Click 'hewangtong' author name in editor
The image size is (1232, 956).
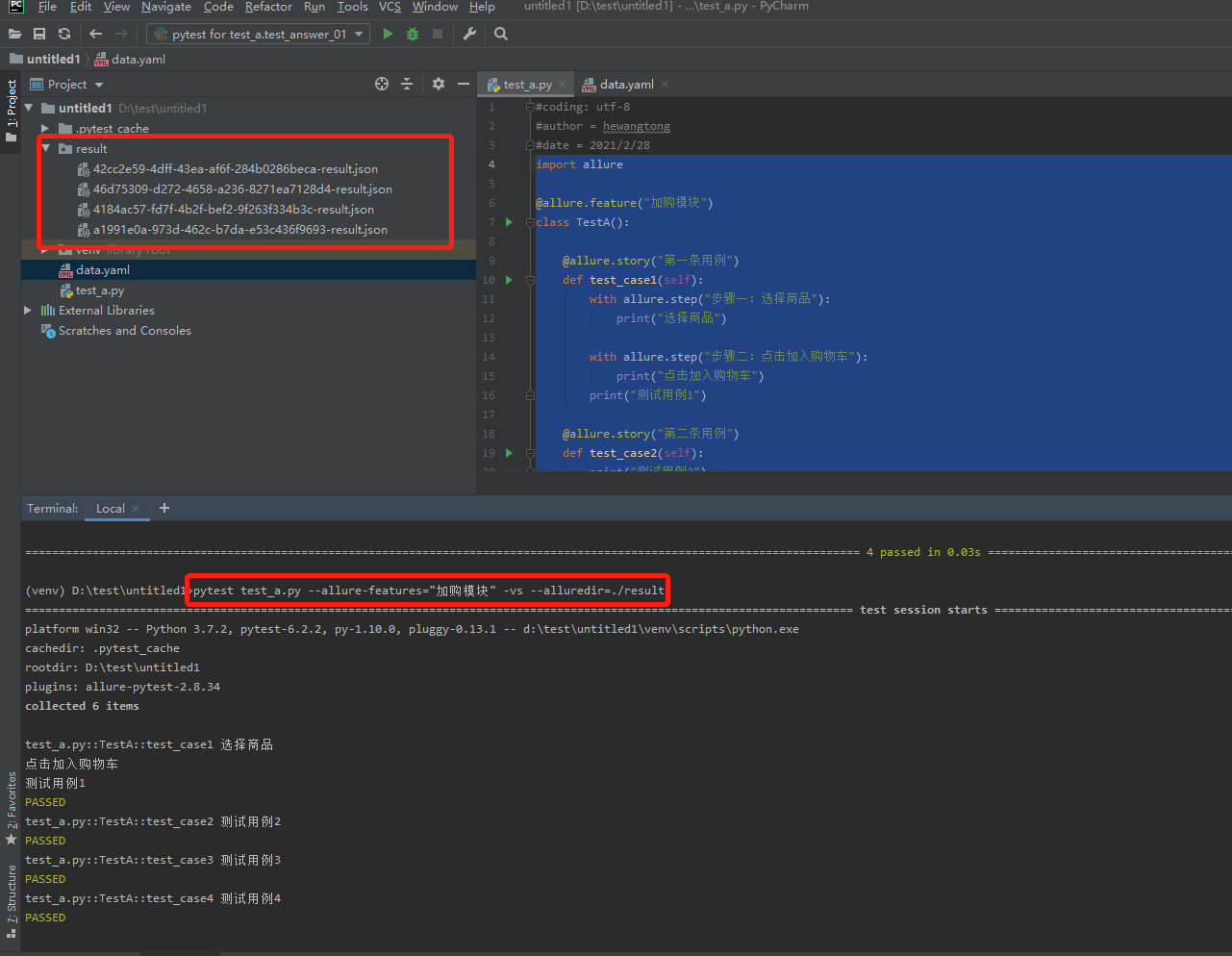click(637, 126)
